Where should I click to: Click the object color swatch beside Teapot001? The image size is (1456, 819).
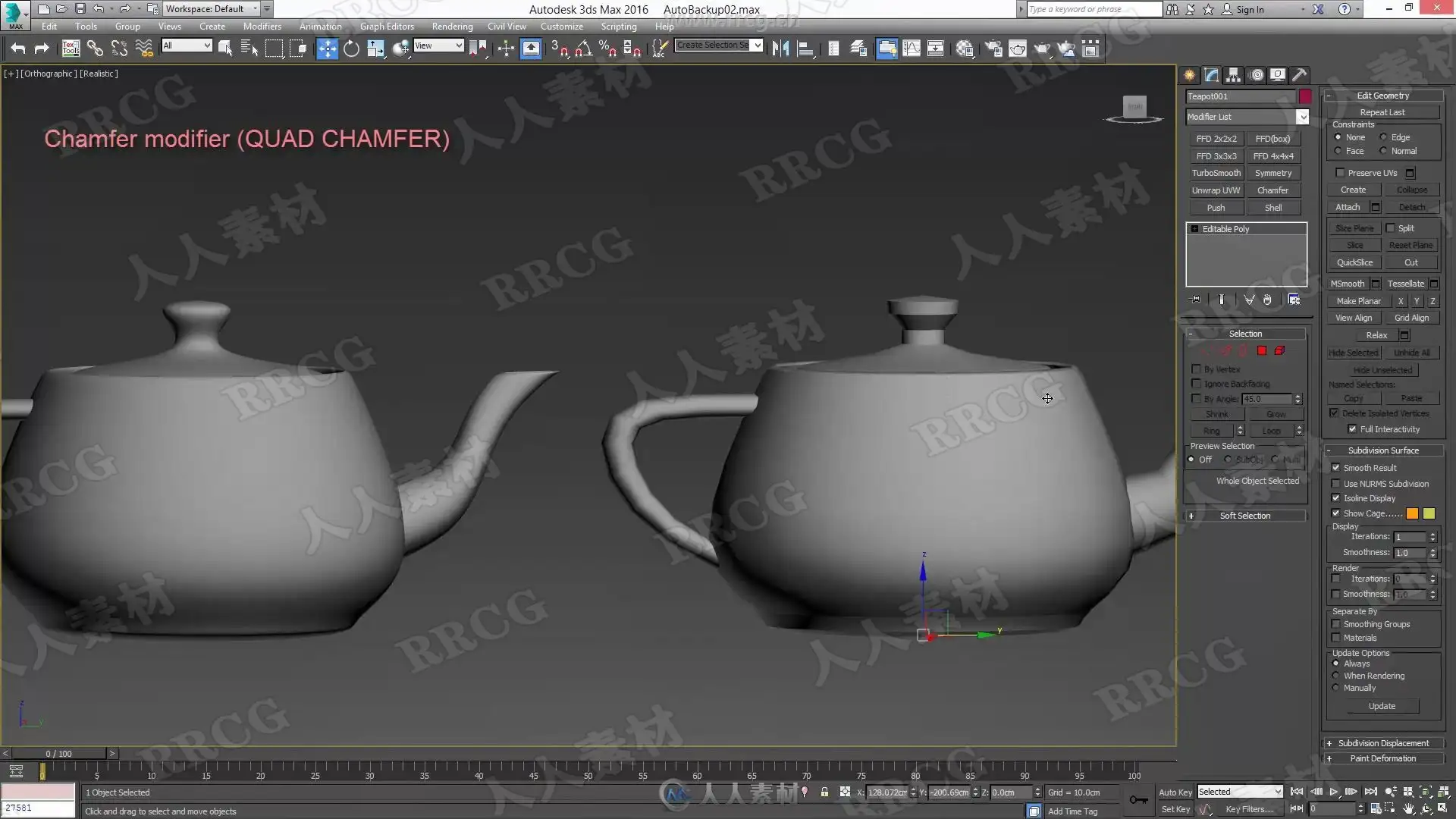click(1305, 96)
